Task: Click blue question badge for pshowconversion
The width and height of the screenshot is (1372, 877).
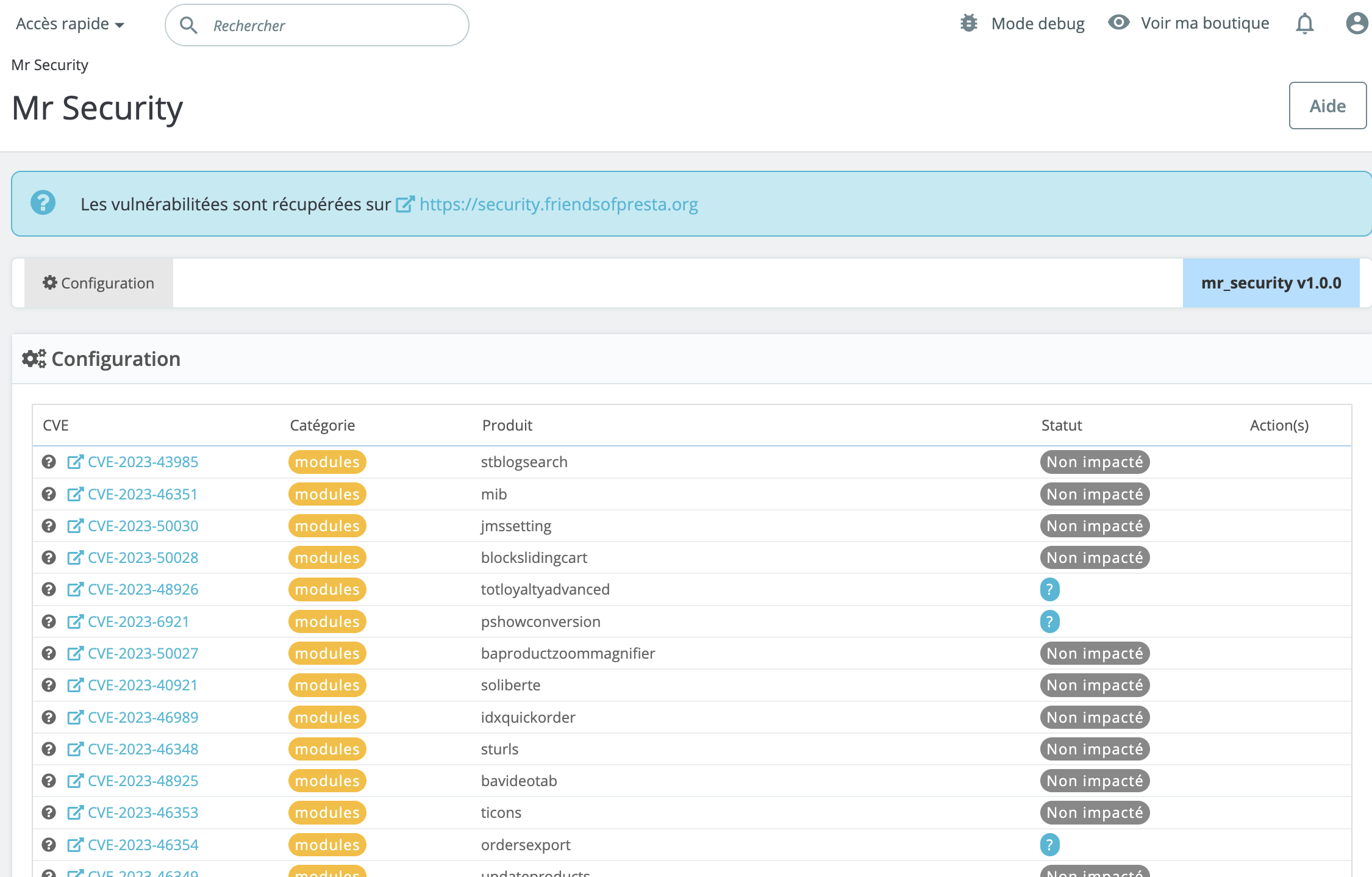Action: pyautogui.click(x=1049, y=621)
